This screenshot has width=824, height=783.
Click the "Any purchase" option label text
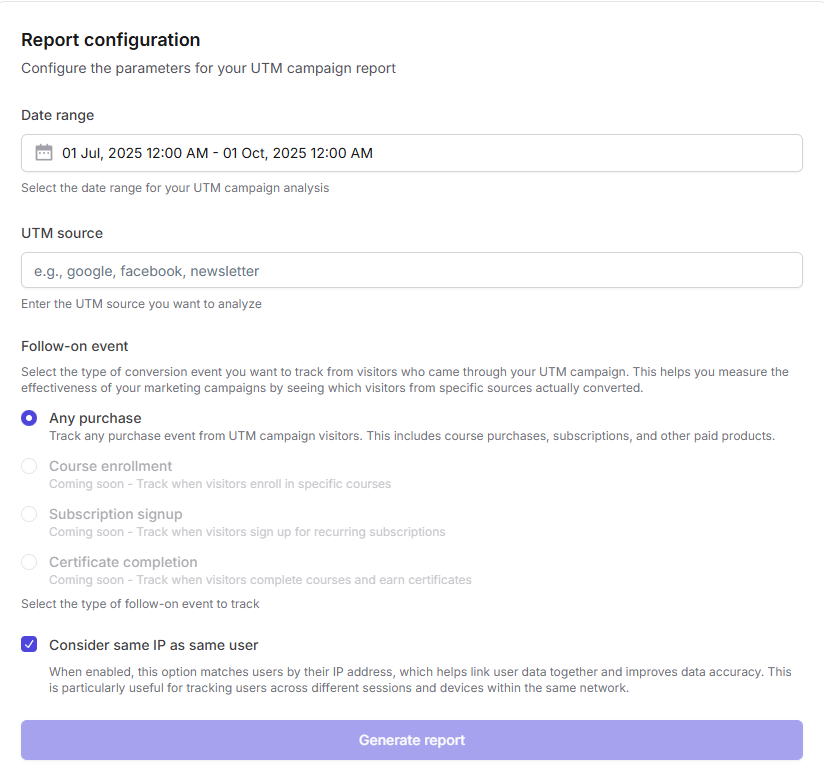tap(95, 418)
